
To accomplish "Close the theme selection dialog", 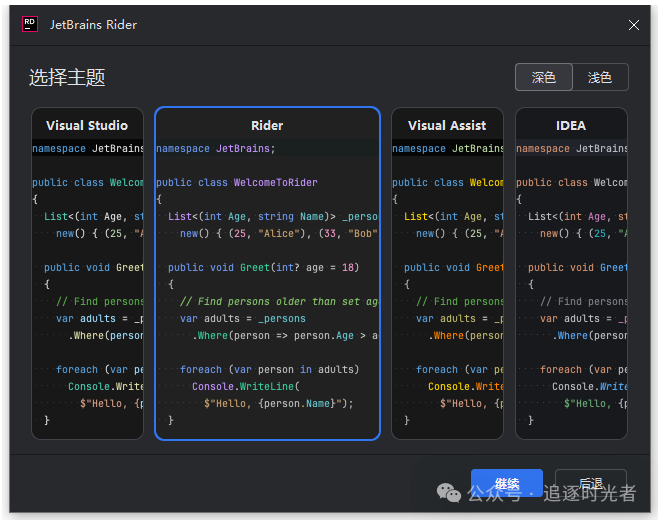I will point(634,25).
